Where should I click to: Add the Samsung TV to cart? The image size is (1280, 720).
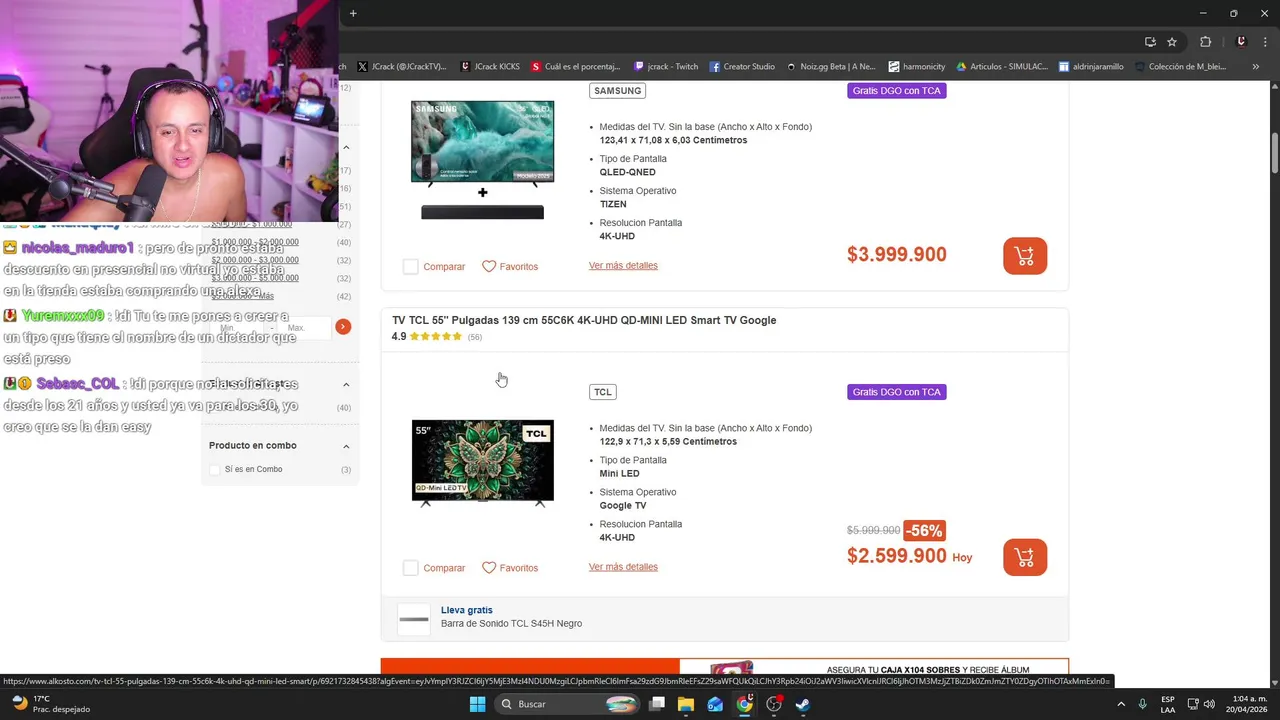(1025, 256)
